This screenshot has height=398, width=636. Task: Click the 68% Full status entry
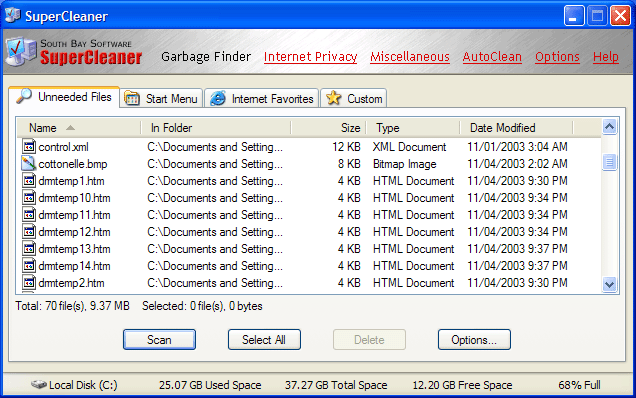[579, 385]
